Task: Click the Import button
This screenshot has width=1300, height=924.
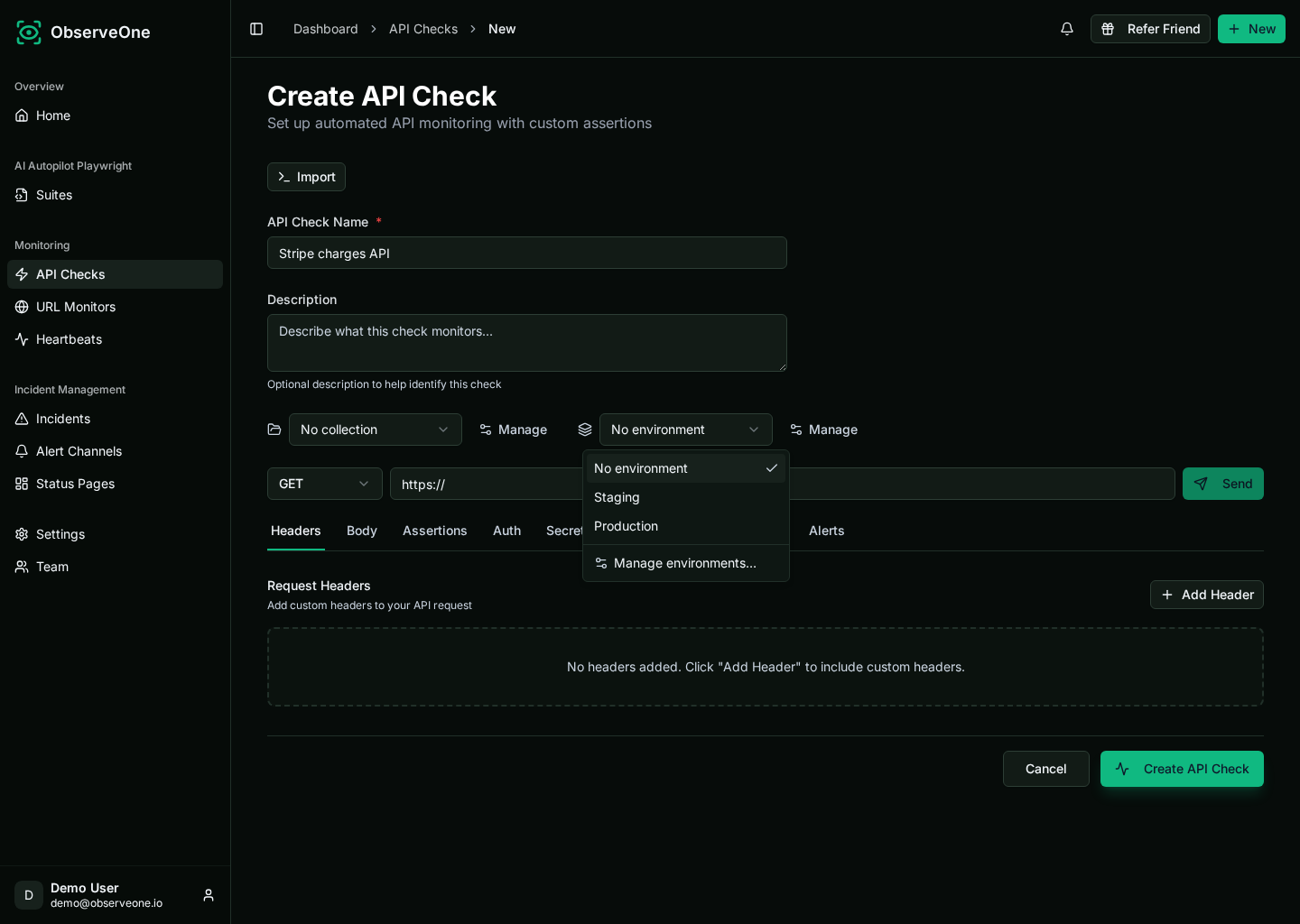Action: pyautogui.click(x=306, y=177)
